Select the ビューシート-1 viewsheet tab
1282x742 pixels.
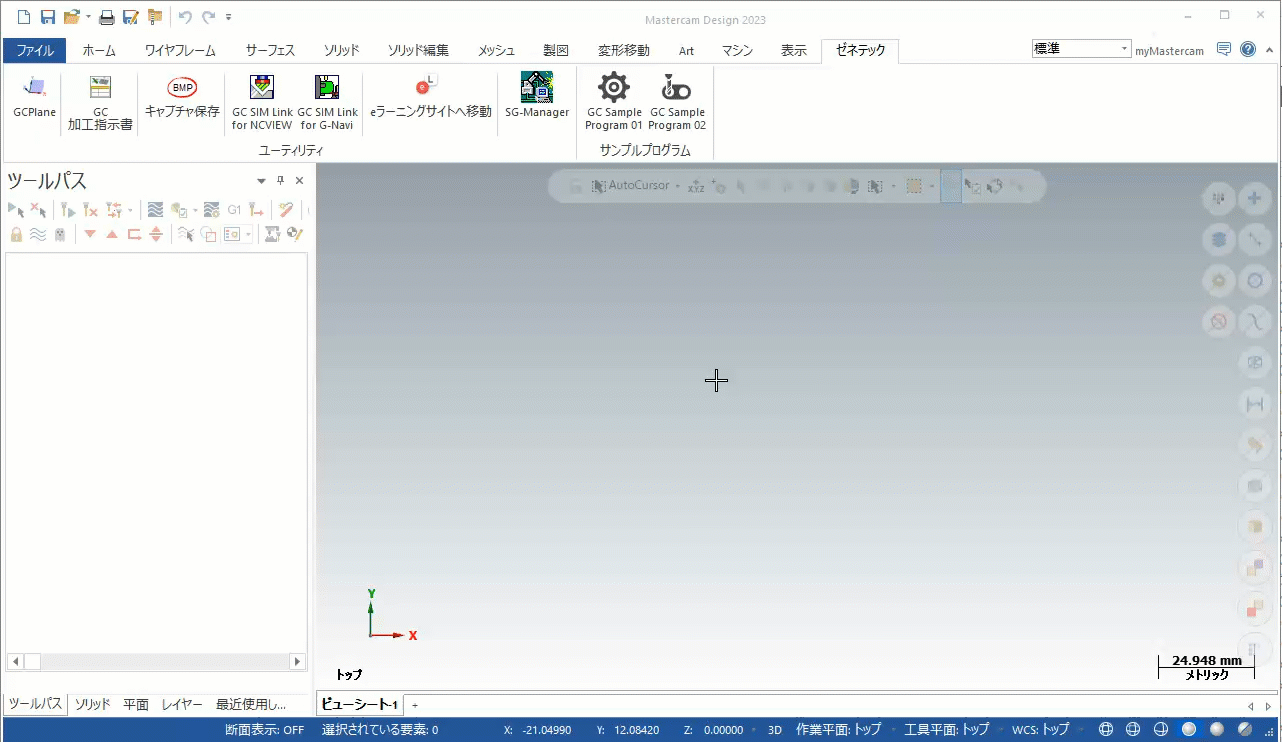coord(361,705)
